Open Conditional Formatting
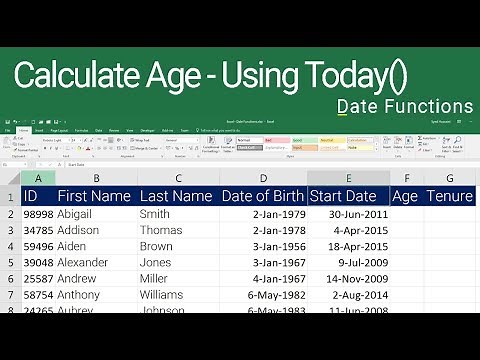480x360 pixels. 211,144
